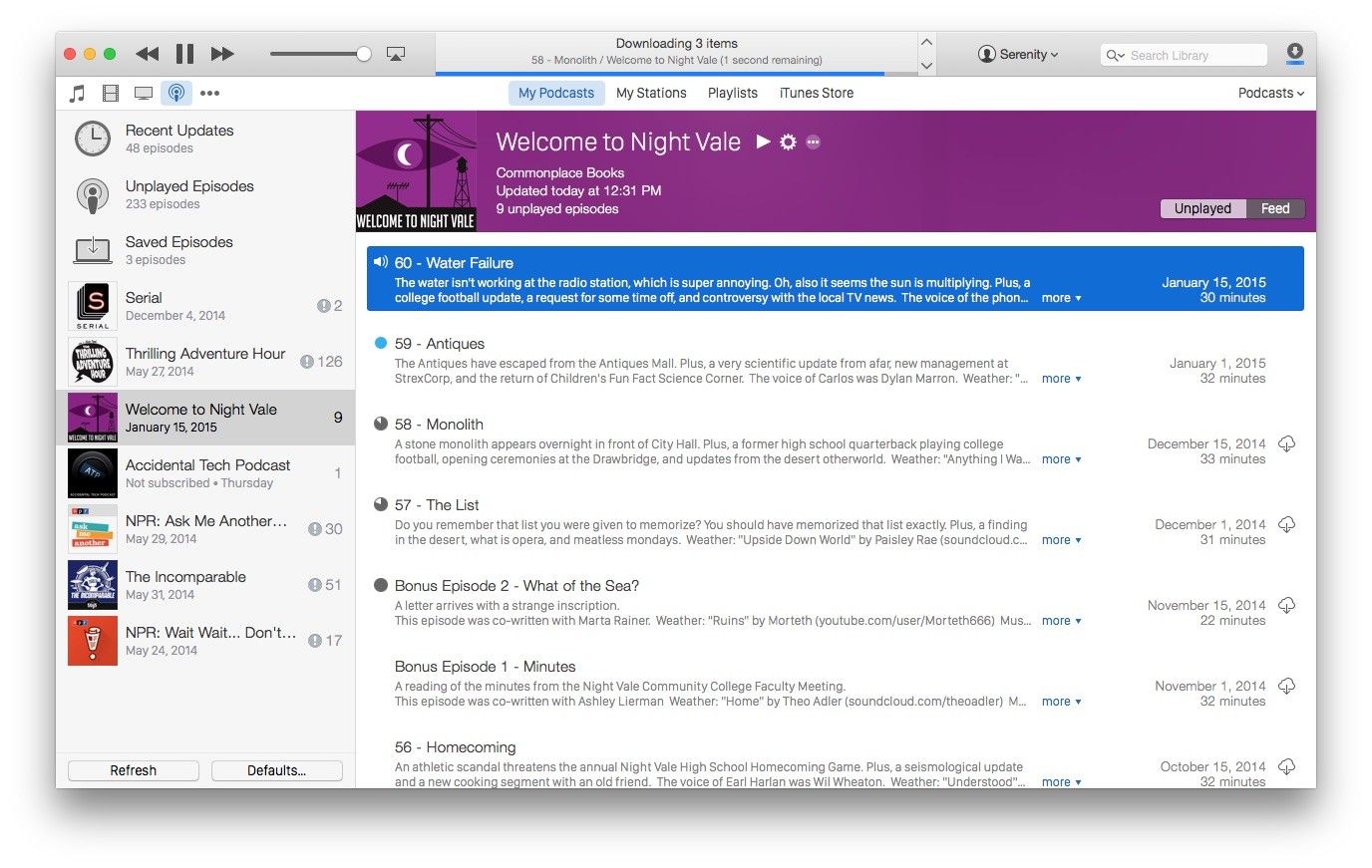
Task: Download episode 58 - Monolith from cloud
Action: [1287, 444]
